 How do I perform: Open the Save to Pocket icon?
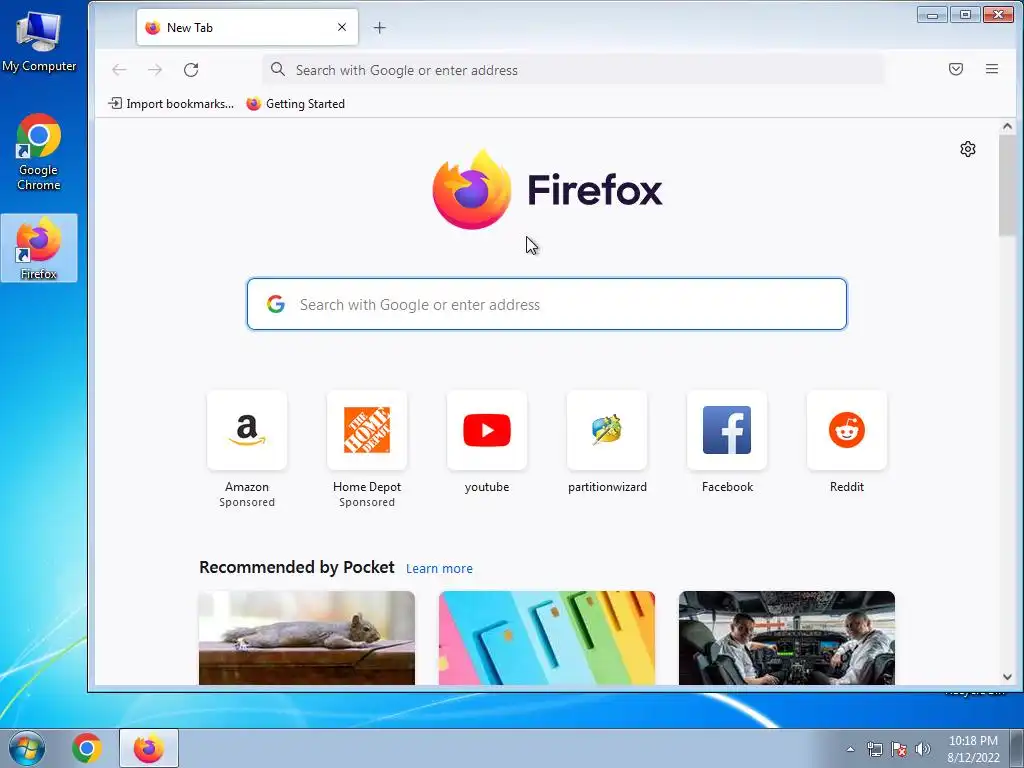pos(955,69)
